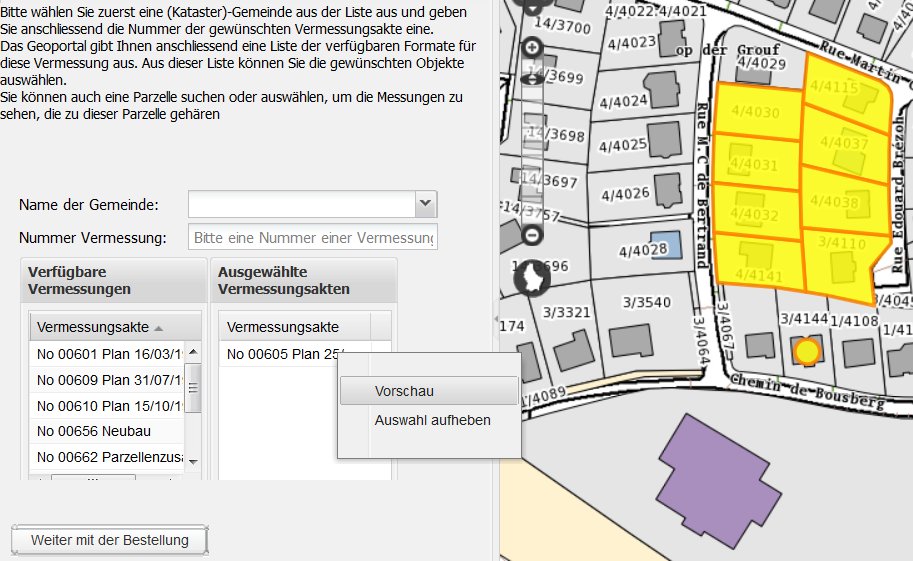Click the Verfügbare Vermessungen panel title
Viewport: 913px width, 561px height.
79,280
